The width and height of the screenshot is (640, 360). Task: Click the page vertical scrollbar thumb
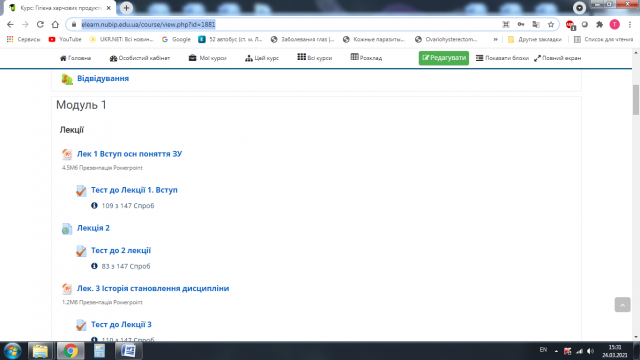pos(636,100)
